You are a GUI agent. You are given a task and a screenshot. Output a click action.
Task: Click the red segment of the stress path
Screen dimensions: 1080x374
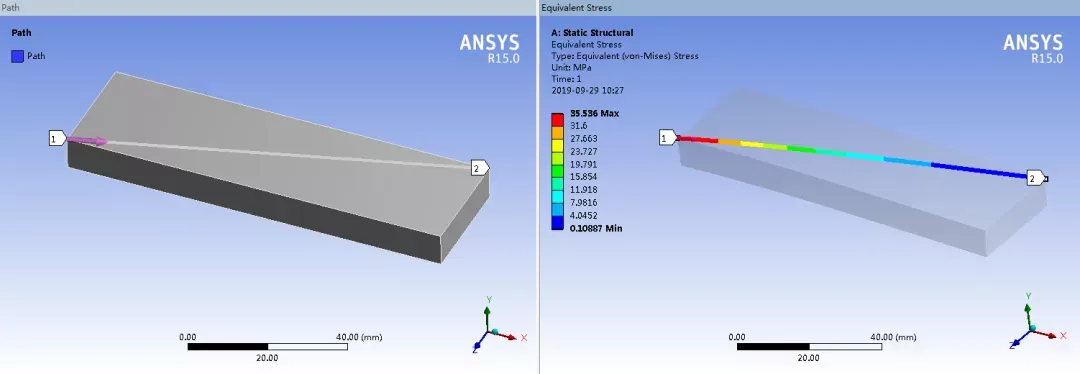pyautogui.click(x=699, y=140)
